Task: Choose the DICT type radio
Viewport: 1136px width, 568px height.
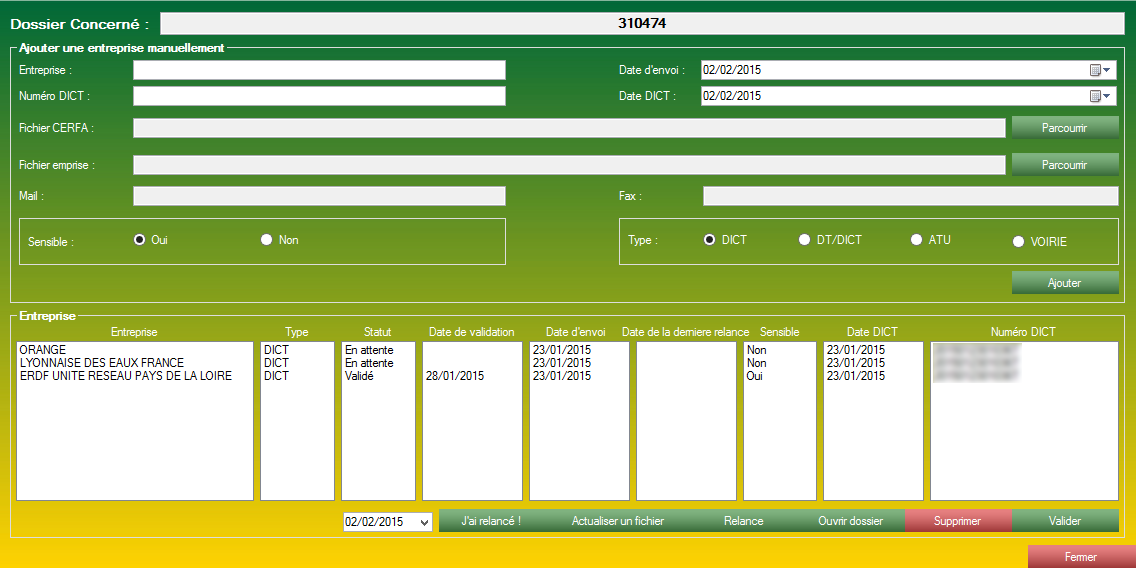Action: point(710,240)
